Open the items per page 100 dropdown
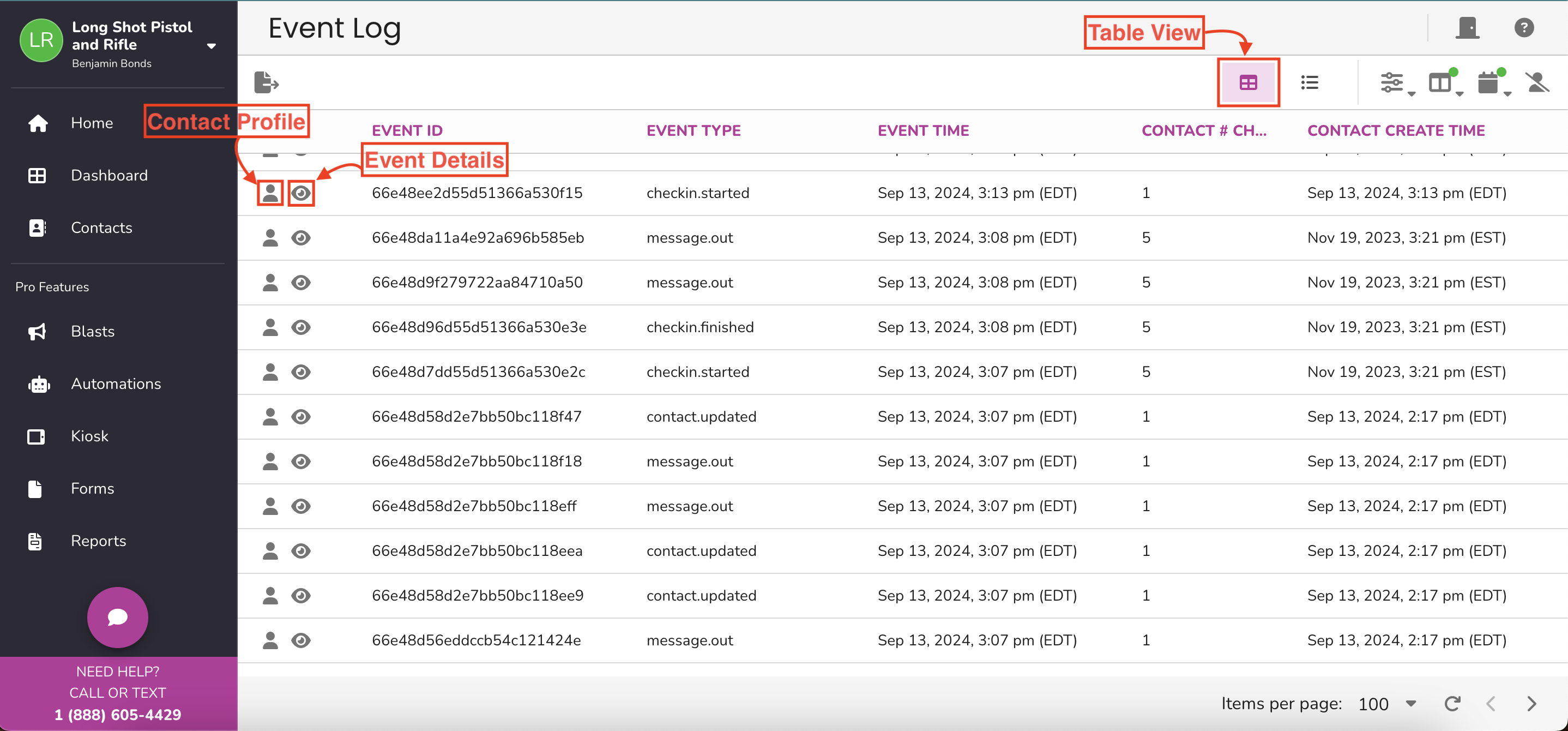 click(x=1387, y=704)
